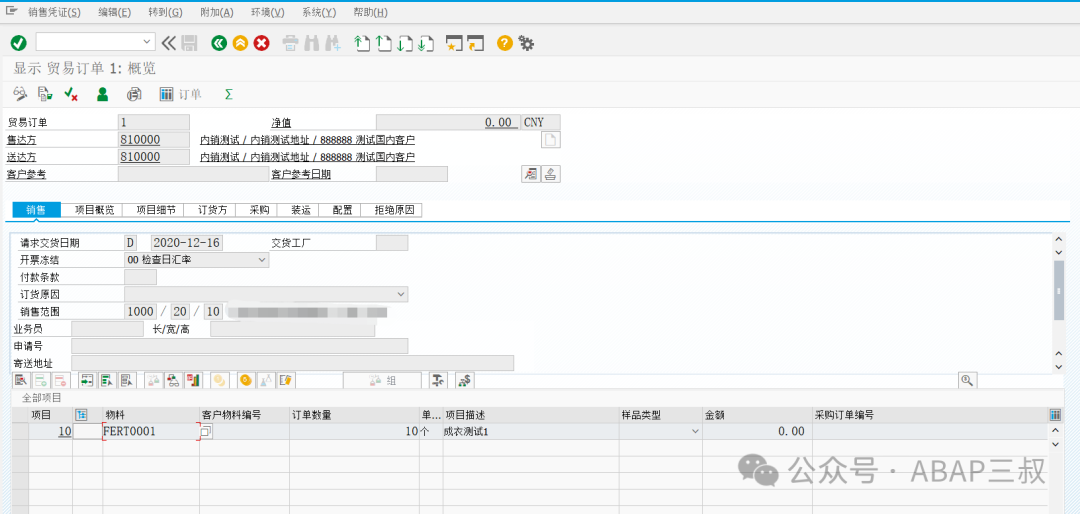Click the 付款条款 input field

[141, 277]
